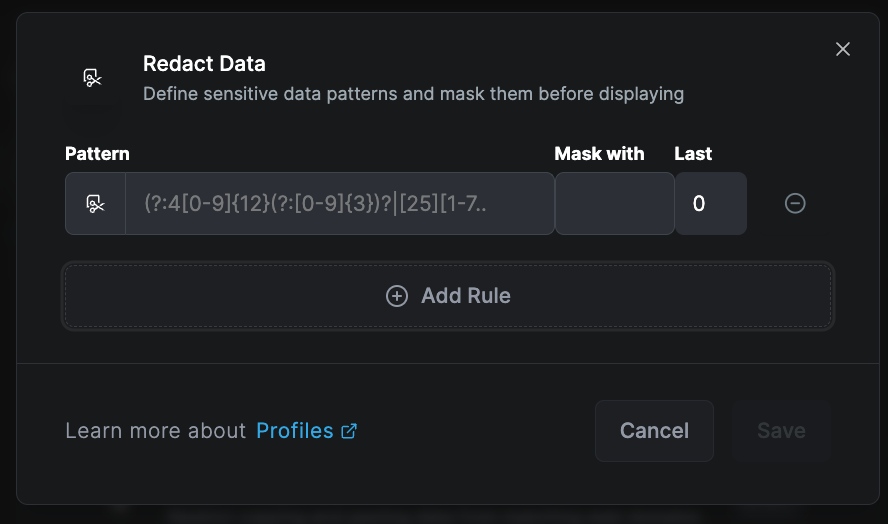This screenshot has height=524, width=888.
Task: Close the Redact Data dialog
Action: [x=843, y=49]
